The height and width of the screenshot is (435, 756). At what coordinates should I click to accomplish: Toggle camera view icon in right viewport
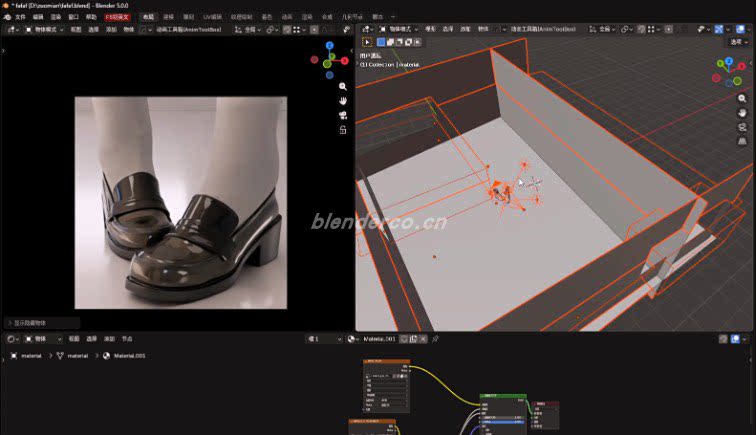point(742,127)
